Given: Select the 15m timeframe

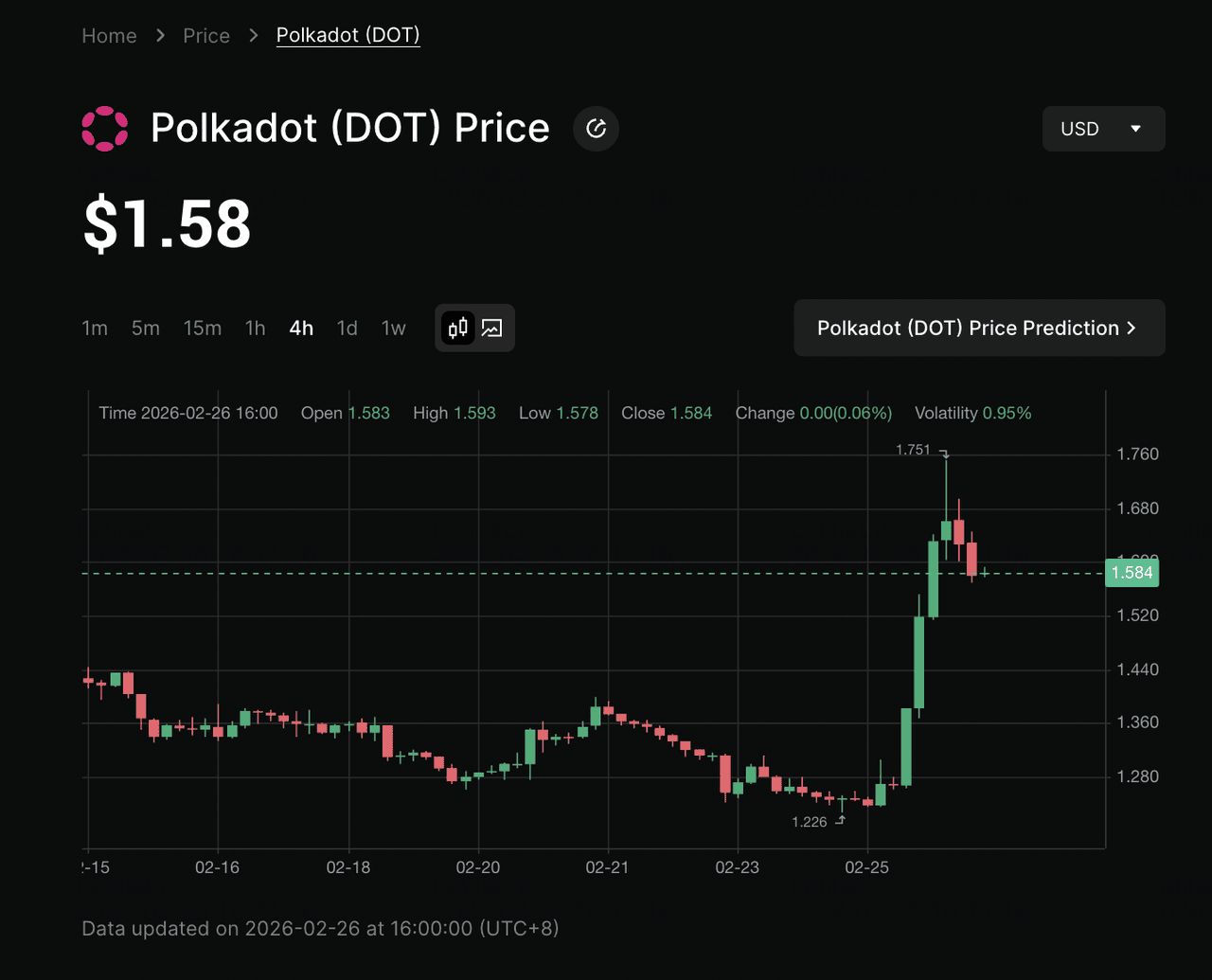Looking at the screenshot, I should pyautogui.click(x=202, y=329).
